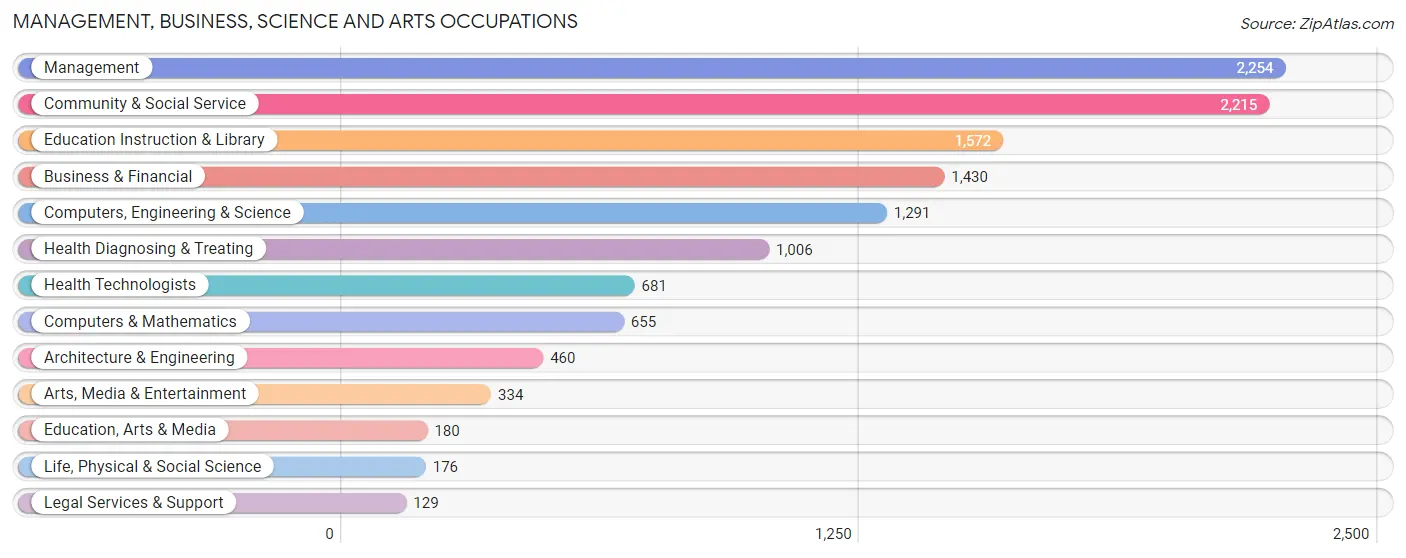
Task: Click the 2,500 axis tick label
Action: point(1350,534)
